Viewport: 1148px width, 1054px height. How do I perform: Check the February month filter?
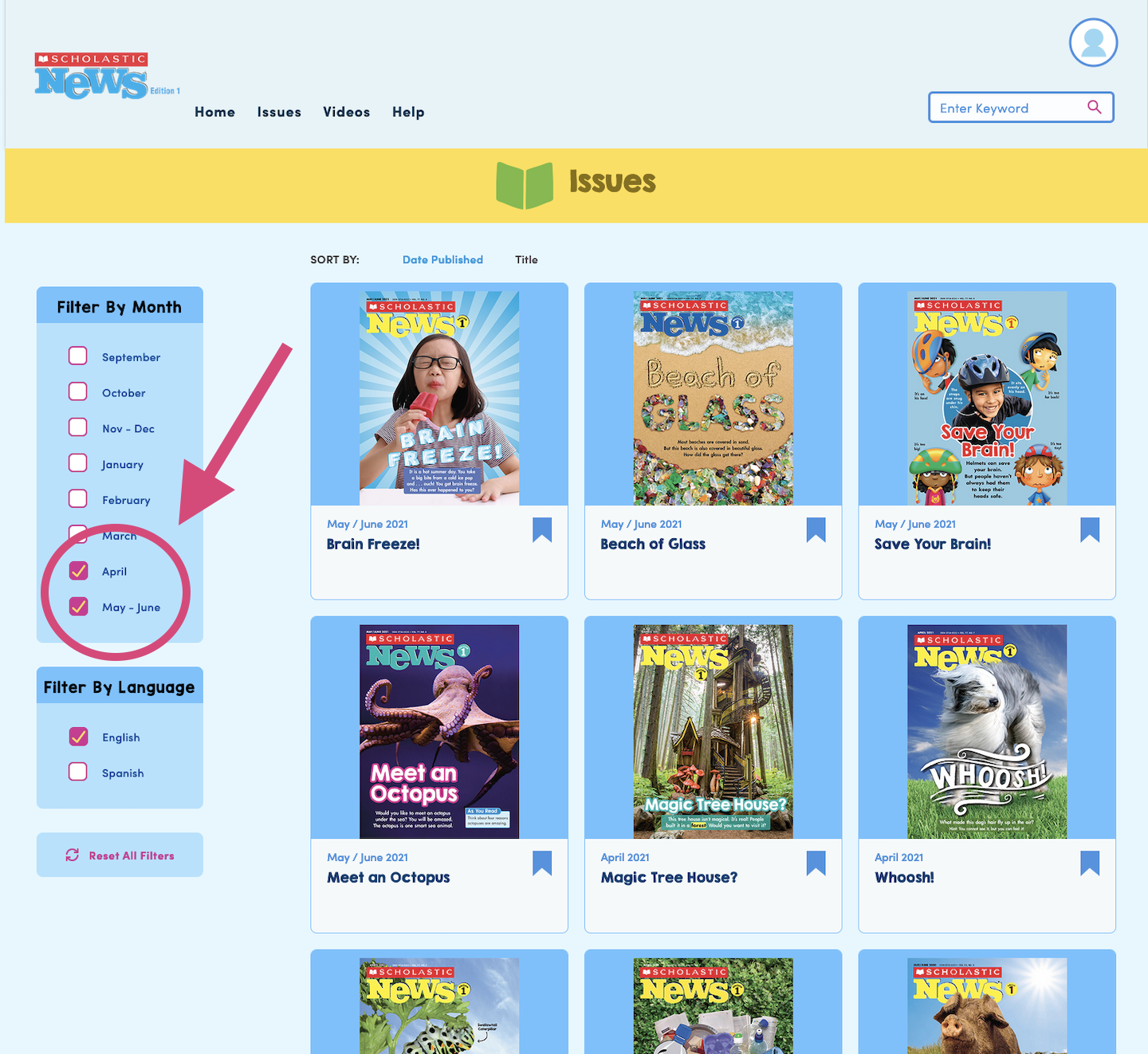pos(78,499)
